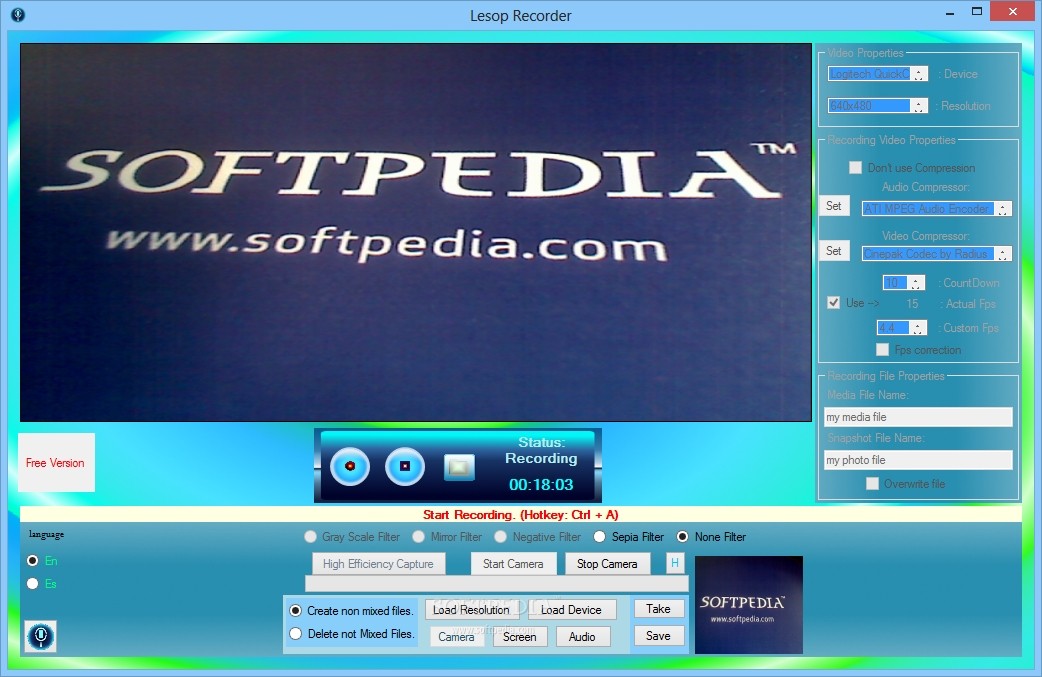
Task: Click the Free Version label box
Action: pyautogui.click(x=56, y=462)
